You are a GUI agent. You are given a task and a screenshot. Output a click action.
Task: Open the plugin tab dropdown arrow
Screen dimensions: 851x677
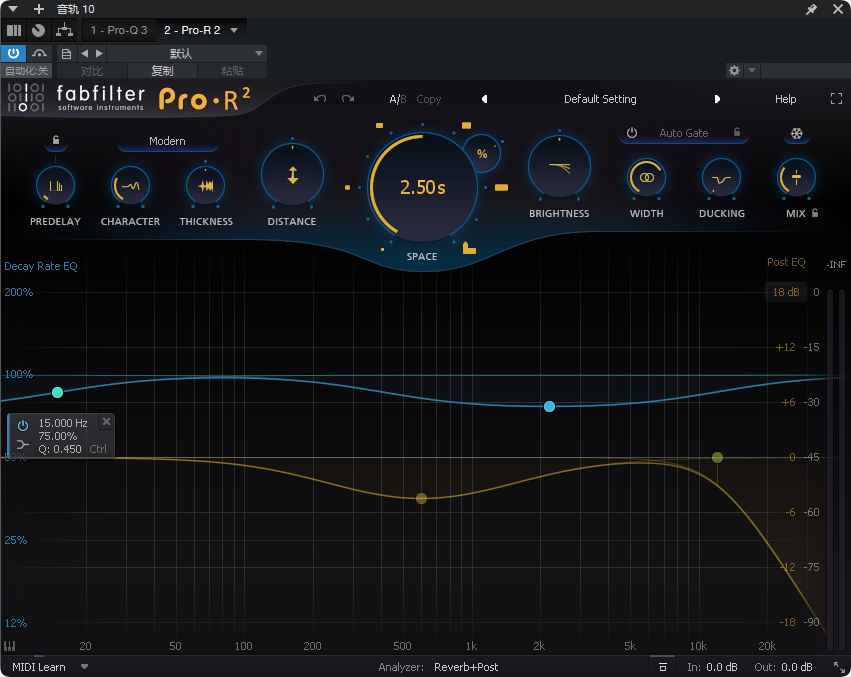(x=234, y=30)
